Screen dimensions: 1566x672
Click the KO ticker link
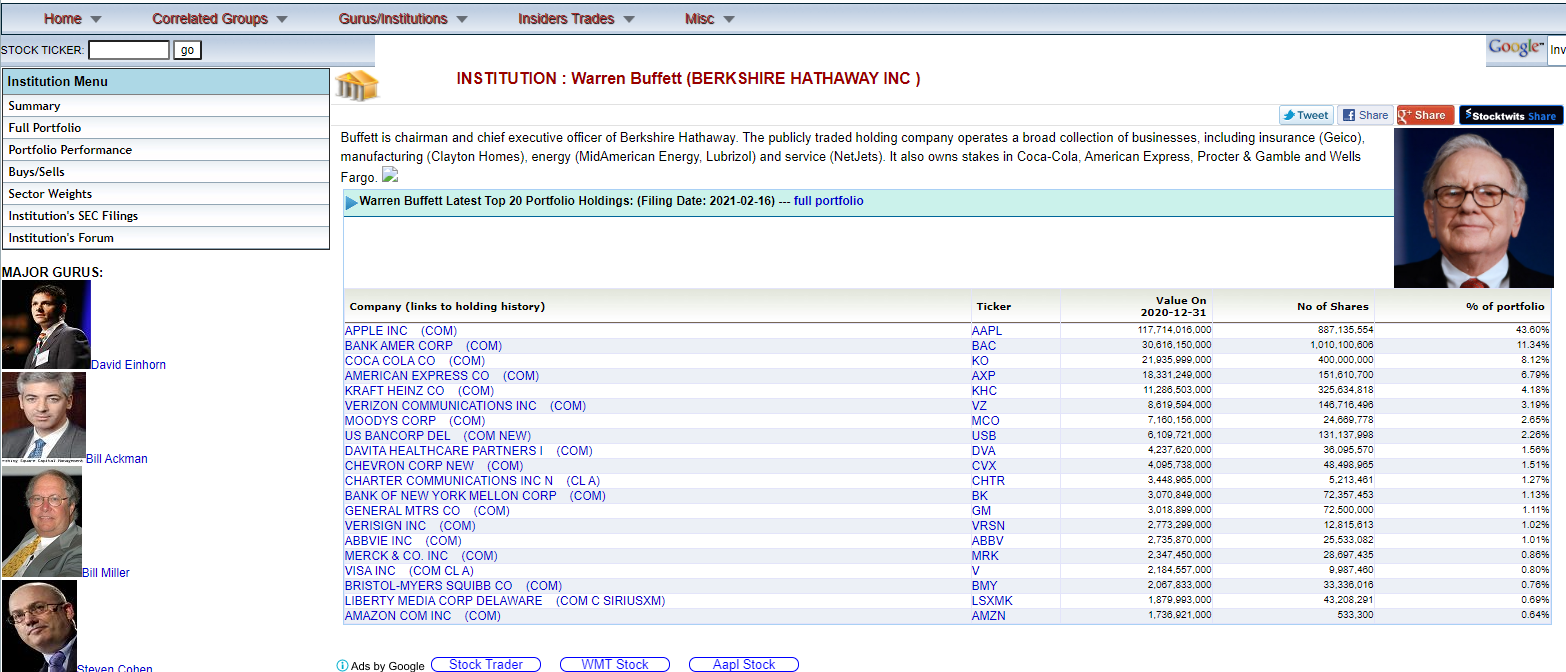[980, 361]
